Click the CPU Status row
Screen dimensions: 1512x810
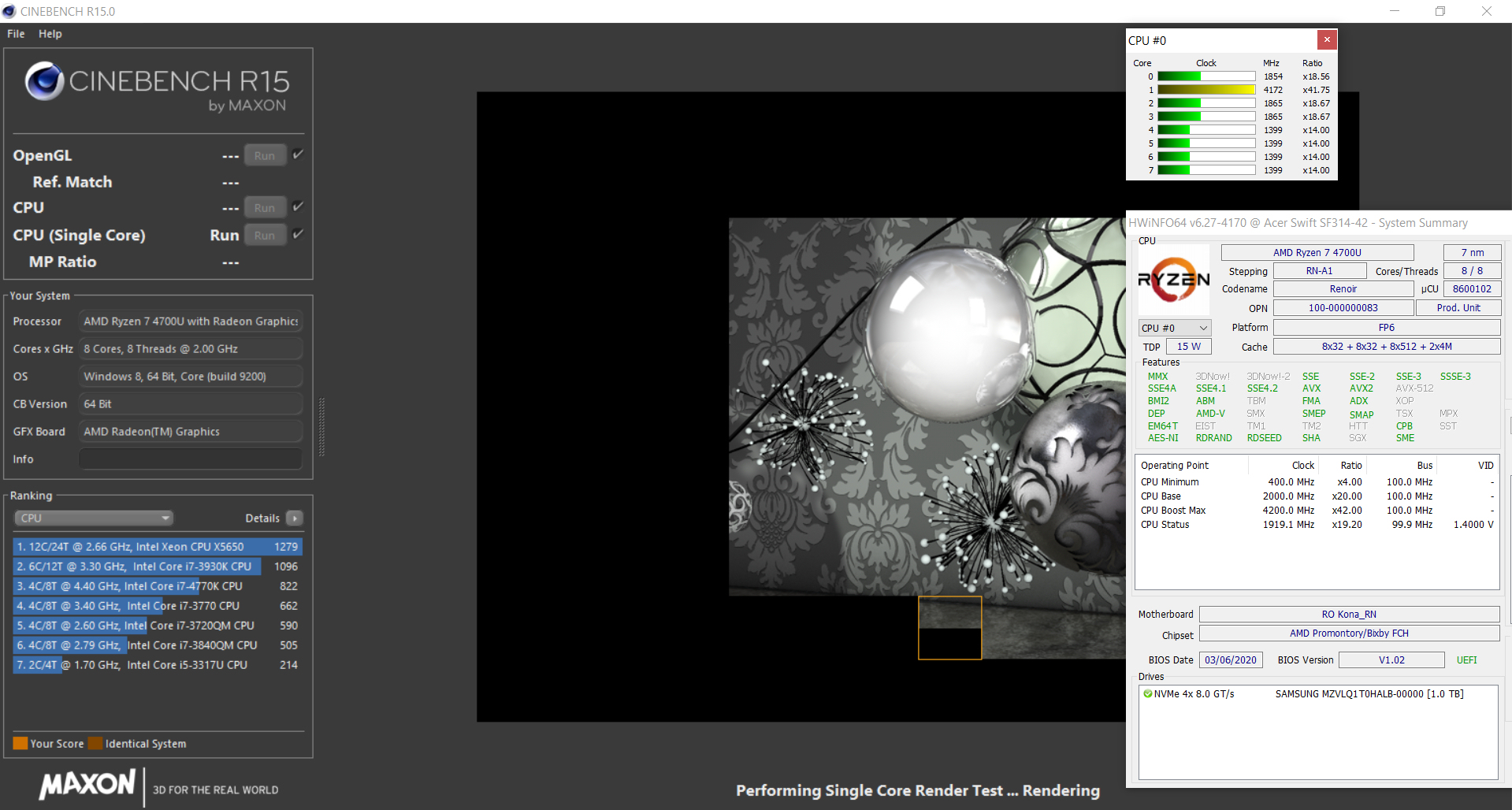[x=1317, y=525]
